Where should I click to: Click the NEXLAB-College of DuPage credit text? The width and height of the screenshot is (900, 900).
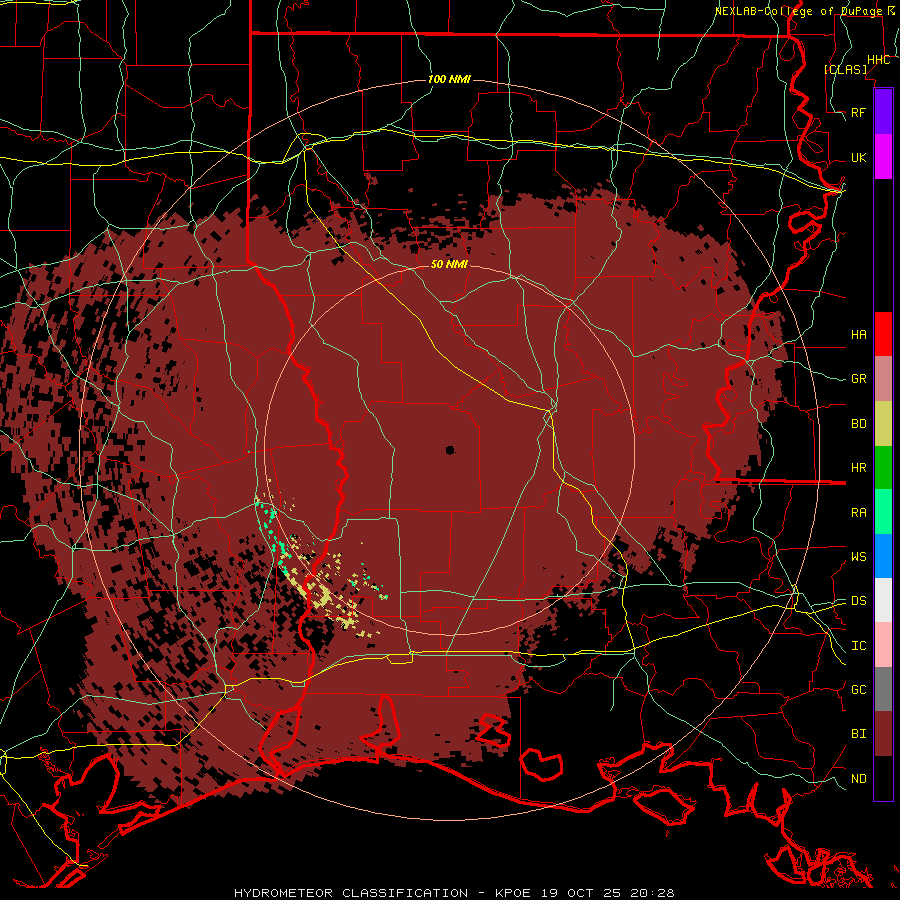798,11
